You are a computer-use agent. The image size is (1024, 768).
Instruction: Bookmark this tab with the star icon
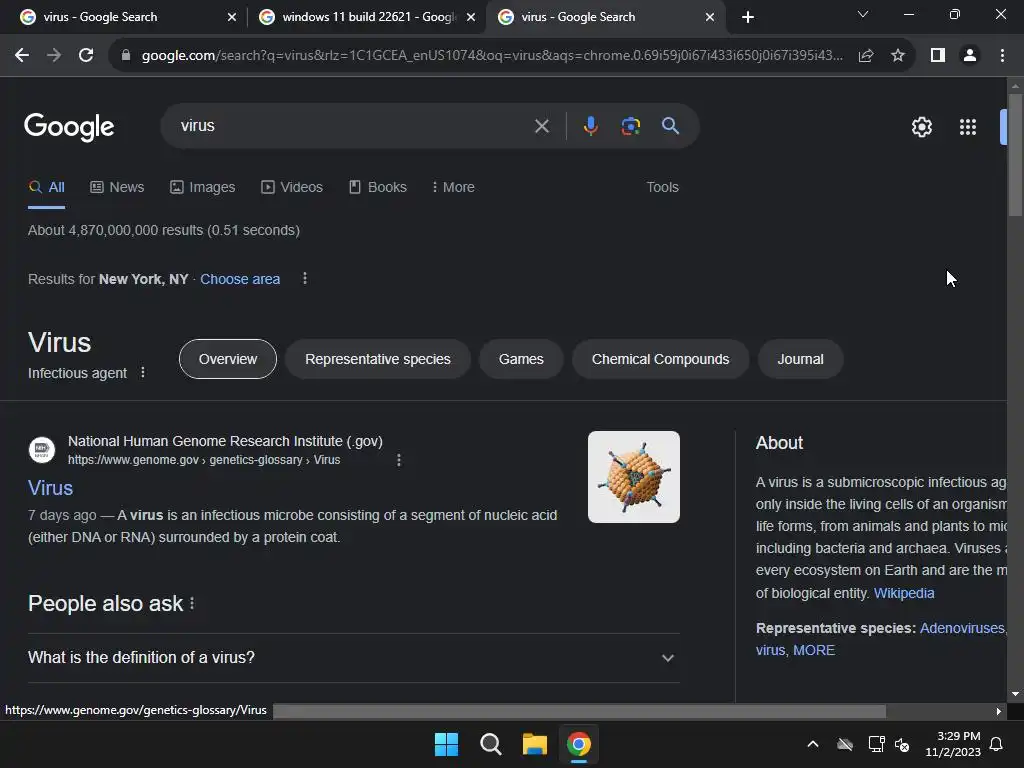point(898,56)
